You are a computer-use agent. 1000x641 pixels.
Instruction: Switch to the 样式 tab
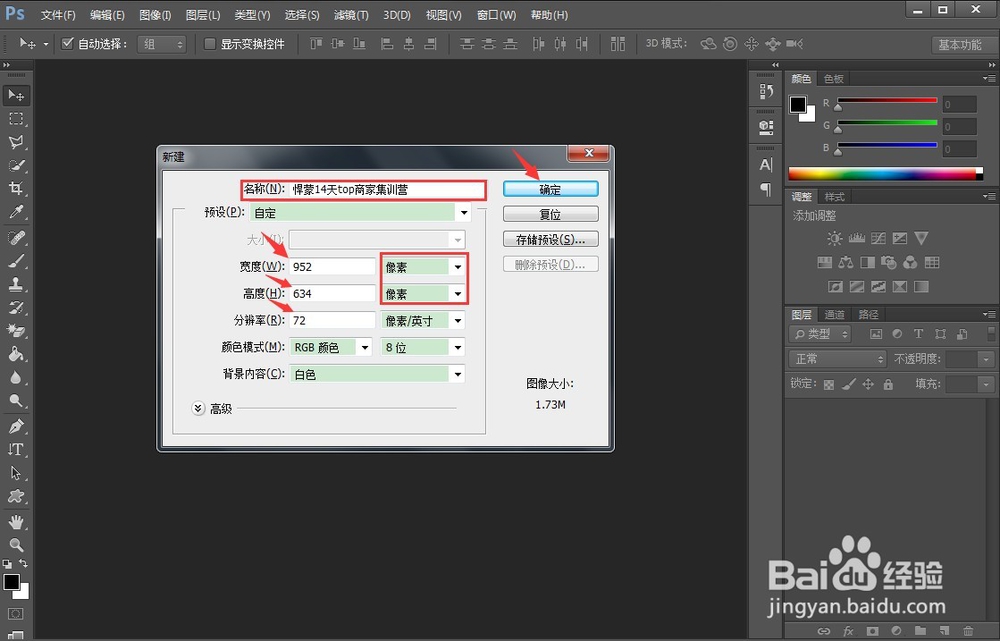pyautogui.click(x=834, y=196)
